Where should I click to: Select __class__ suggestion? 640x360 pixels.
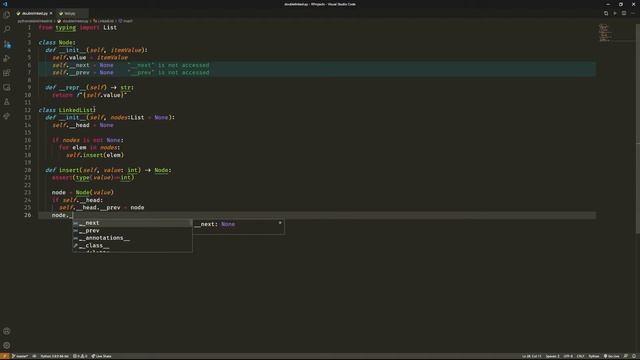pos(132,246)
